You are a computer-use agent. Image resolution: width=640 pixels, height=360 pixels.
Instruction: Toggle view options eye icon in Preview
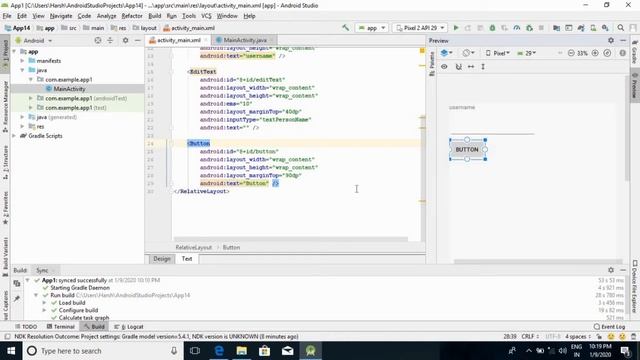point(444,67)
